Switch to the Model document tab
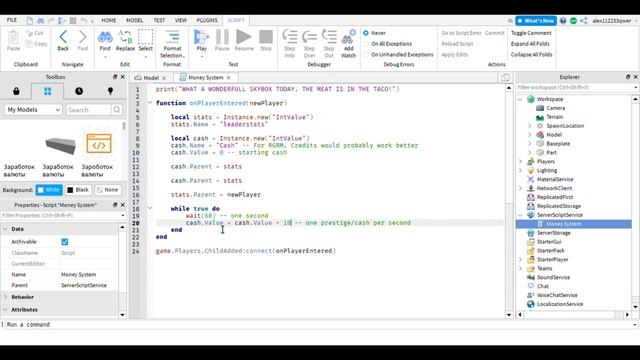The width and height of the screenshot is (640, 360). [151, 78]
